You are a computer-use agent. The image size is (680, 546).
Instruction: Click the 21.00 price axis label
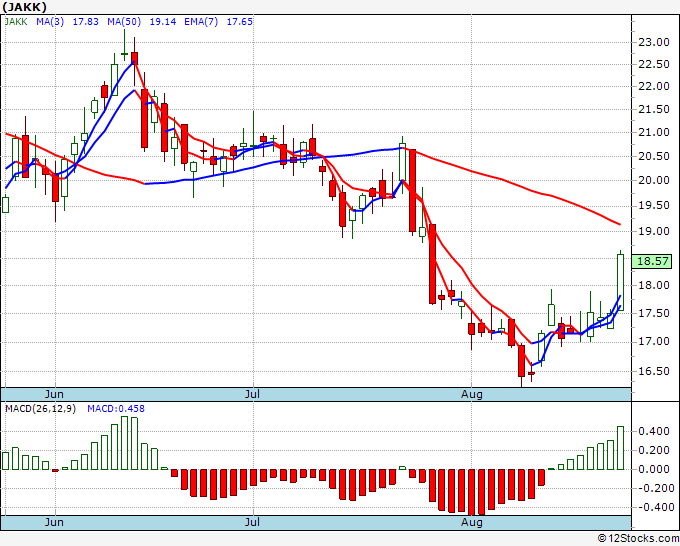coord(654,133)
